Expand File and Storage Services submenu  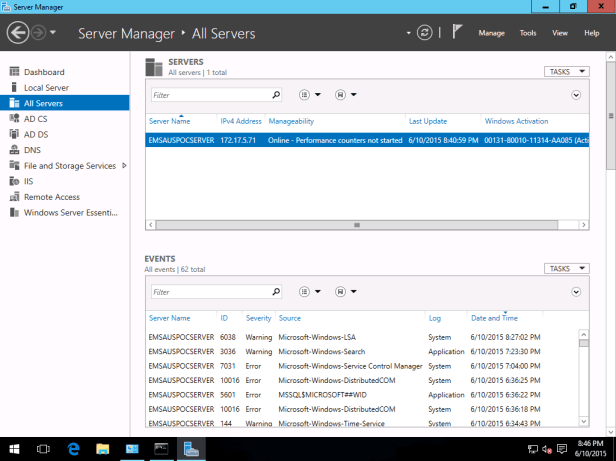124,165
